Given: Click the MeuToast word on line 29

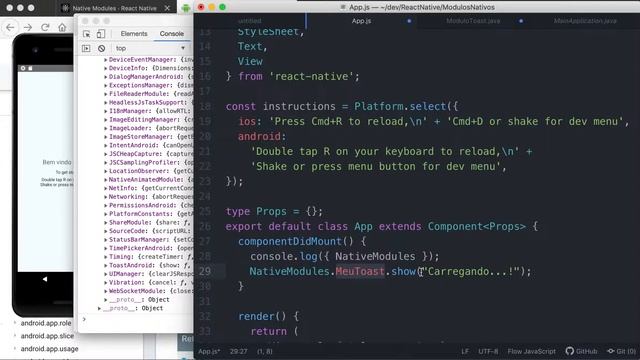Looking at the screenshot, I should pos(360,271).
